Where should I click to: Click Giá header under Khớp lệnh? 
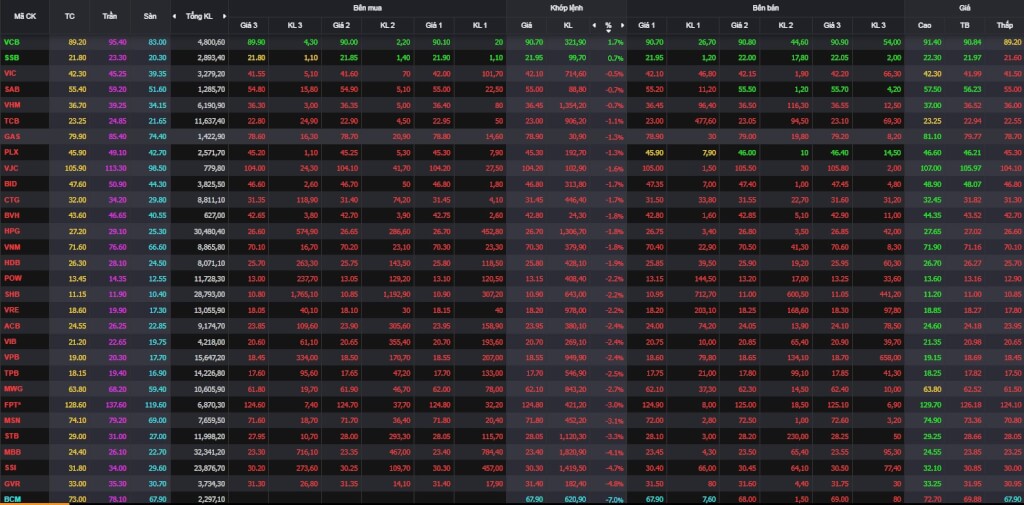[526, 25]
